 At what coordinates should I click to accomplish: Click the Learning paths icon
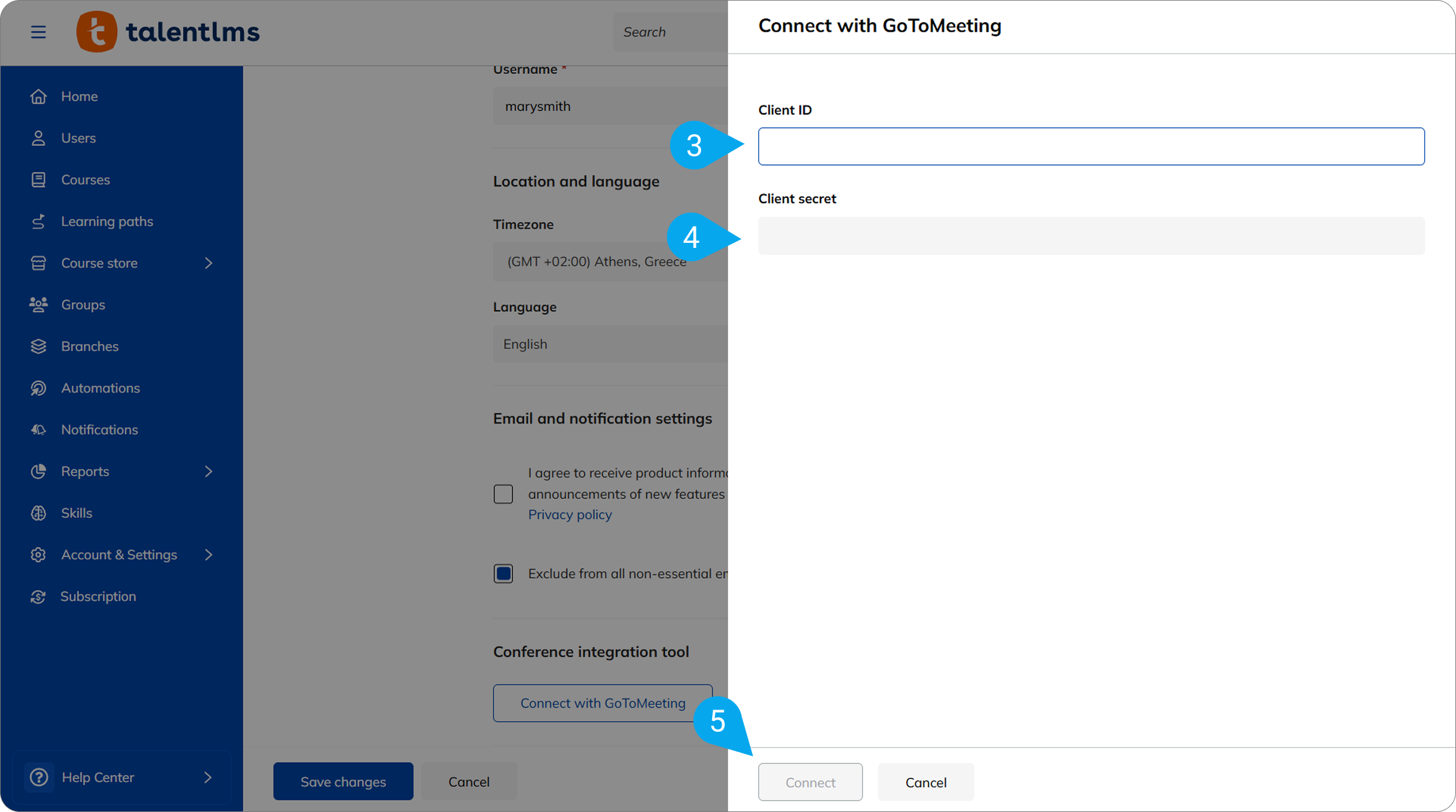(x=39, y=221)
